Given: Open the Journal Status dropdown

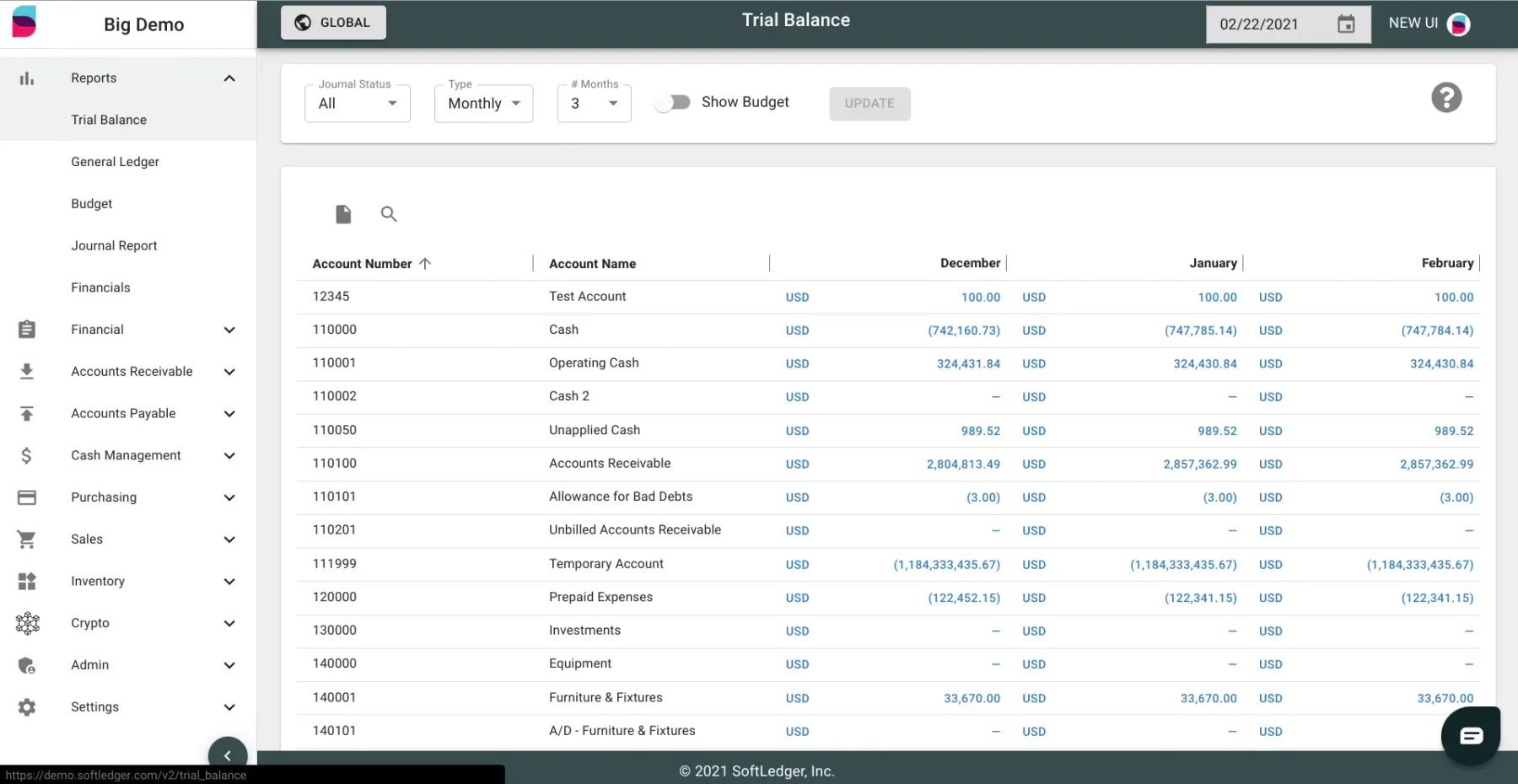Looking at the screenshot, I should point(358,104).
